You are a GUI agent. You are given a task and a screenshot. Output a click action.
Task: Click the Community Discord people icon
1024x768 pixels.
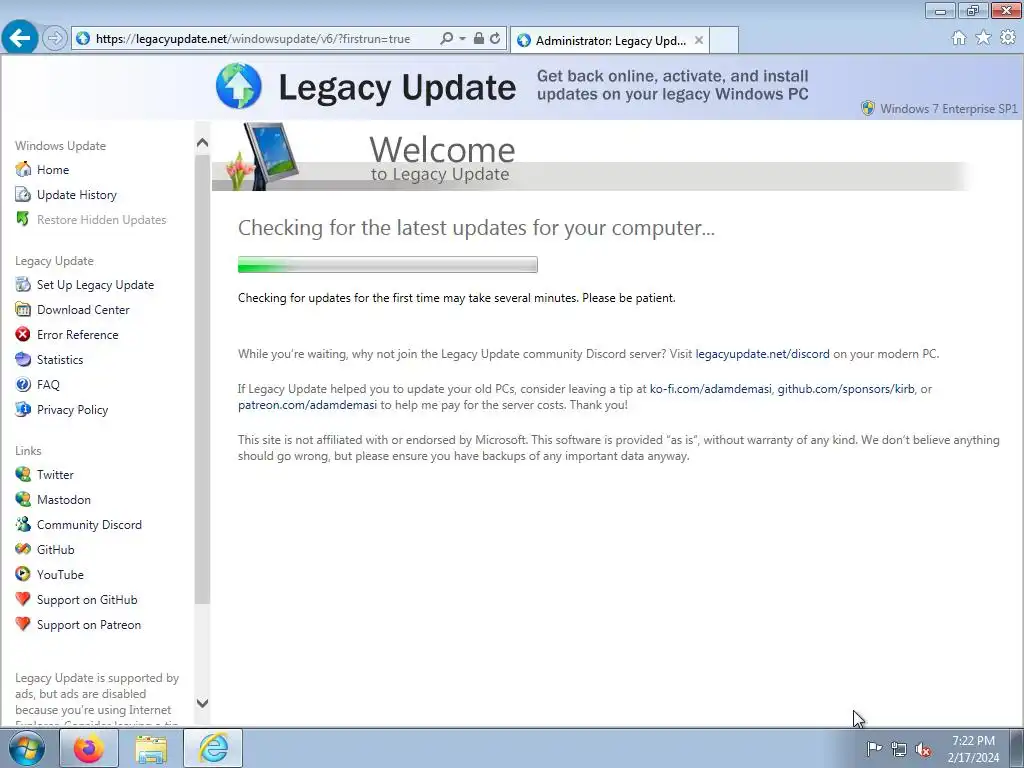click(23, 524)
